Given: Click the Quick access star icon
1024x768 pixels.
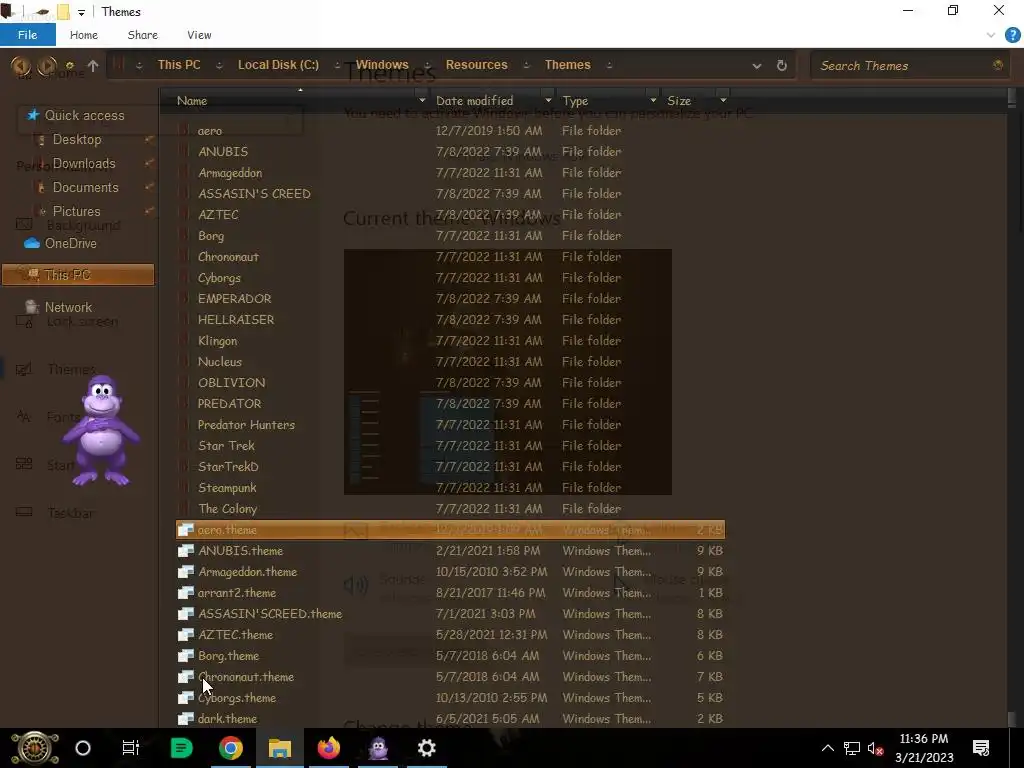Looking at the screenshot, I should (x=33, y=115).
